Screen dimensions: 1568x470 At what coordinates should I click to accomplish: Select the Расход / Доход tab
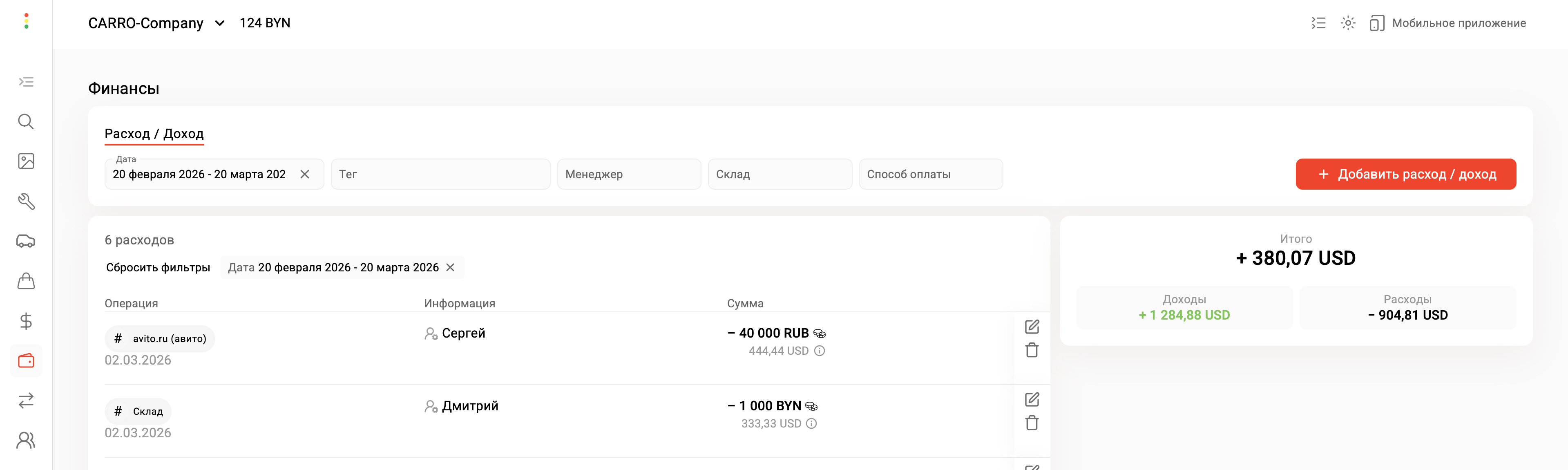(x=154, y=134)
